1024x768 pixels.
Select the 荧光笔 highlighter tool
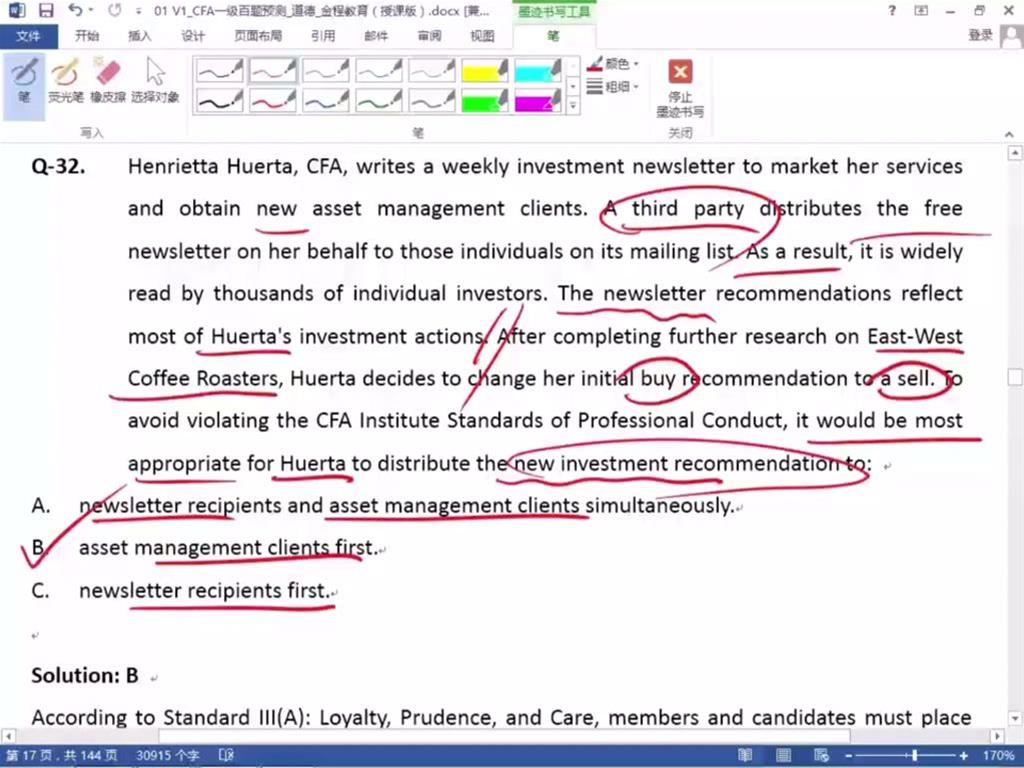[x=65, y=80]
